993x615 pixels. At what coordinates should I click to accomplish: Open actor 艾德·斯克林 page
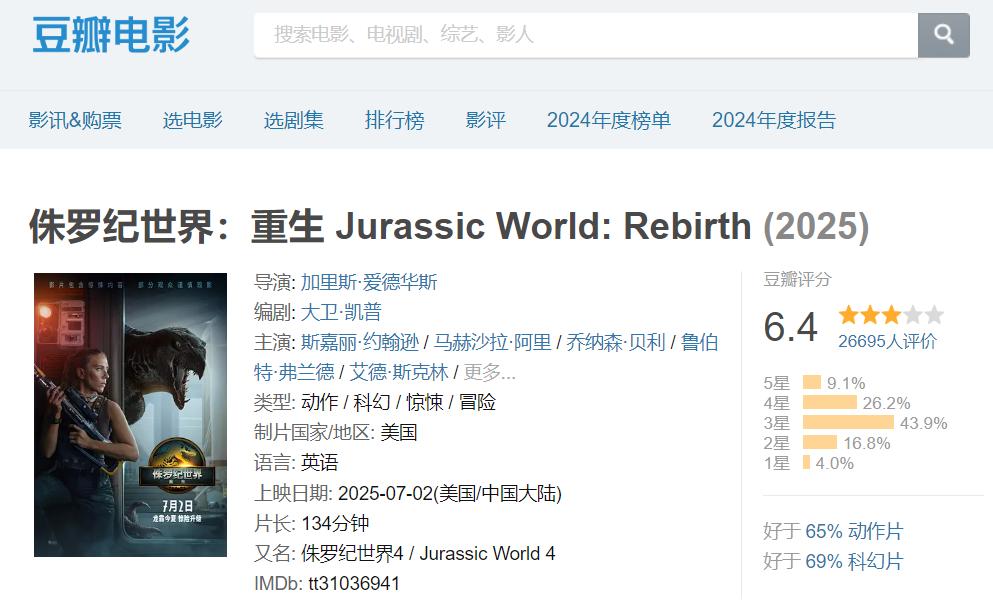point(399,372)
